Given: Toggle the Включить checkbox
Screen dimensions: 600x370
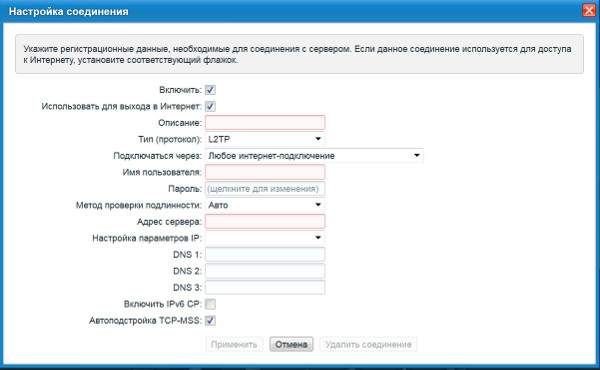Looking at the screenshot, I should 210,90.
